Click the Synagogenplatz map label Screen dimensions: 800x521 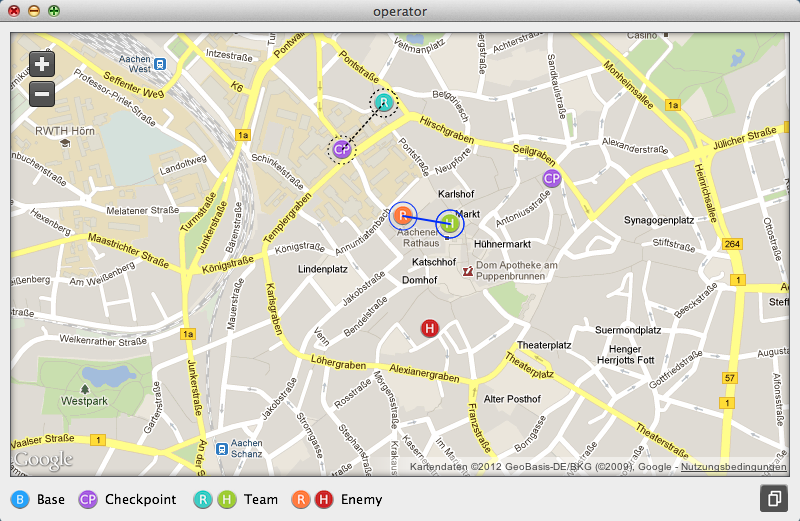coord(659,220)
